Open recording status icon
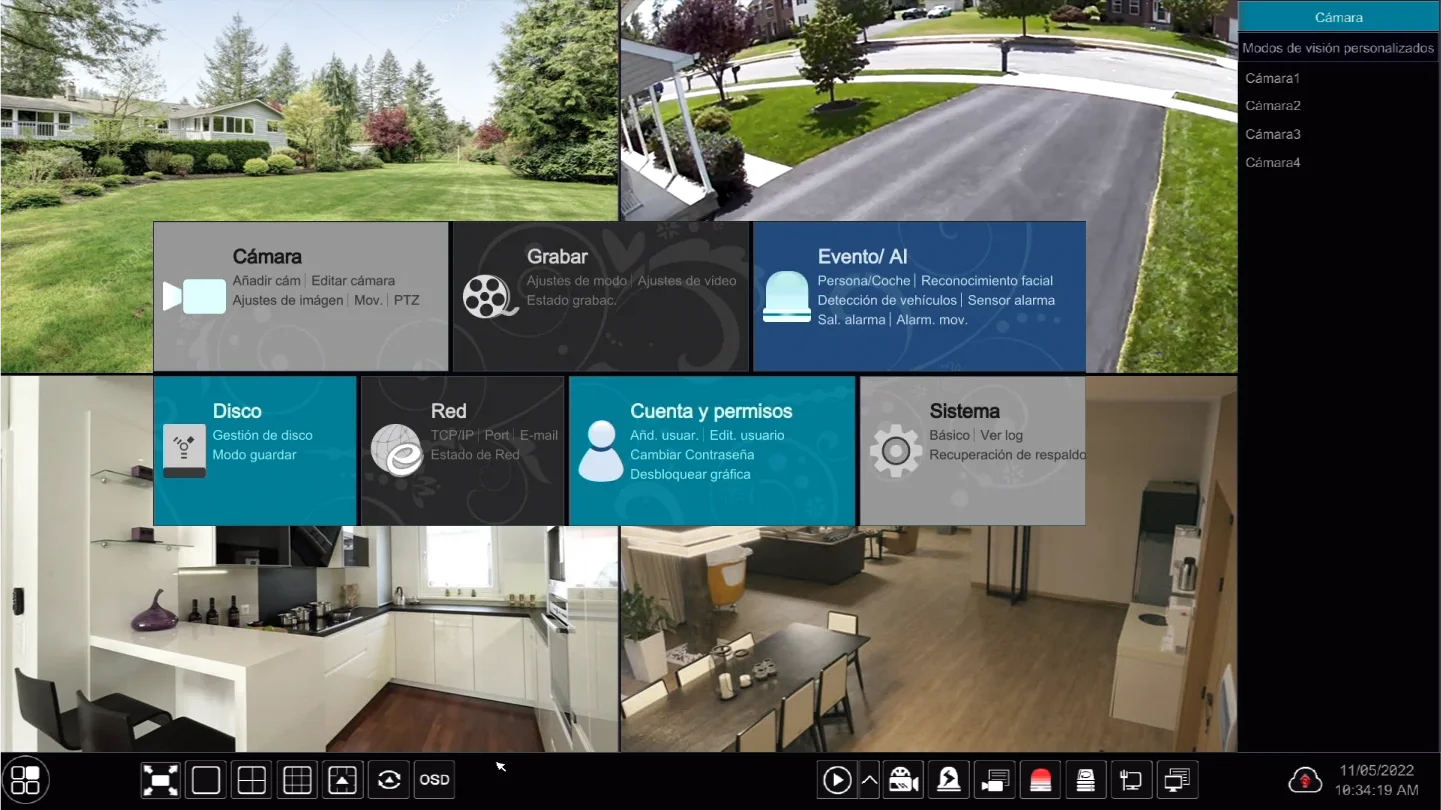 pos(994,780)
